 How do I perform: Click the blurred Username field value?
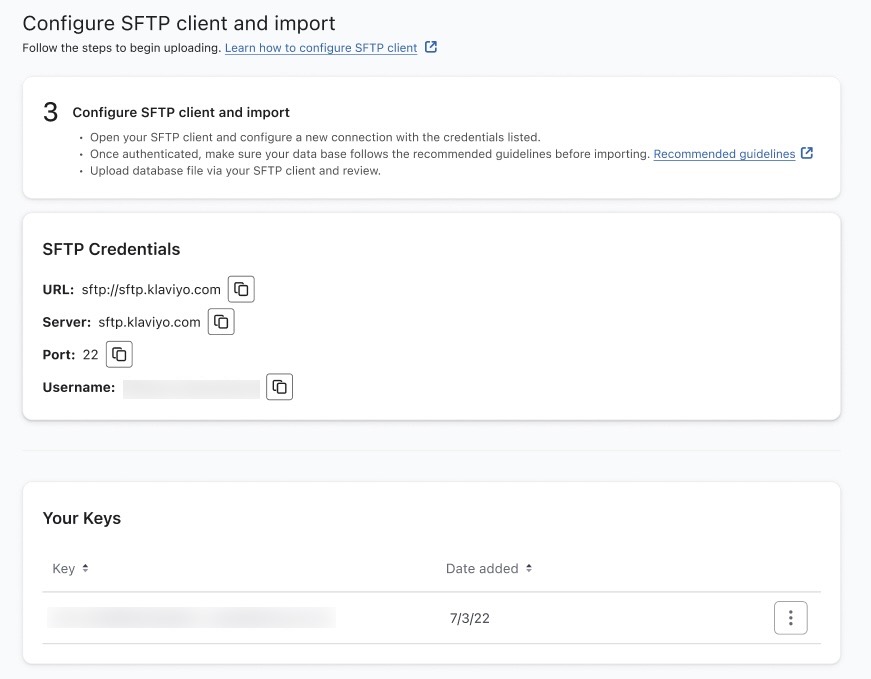[x=191, y=388]
